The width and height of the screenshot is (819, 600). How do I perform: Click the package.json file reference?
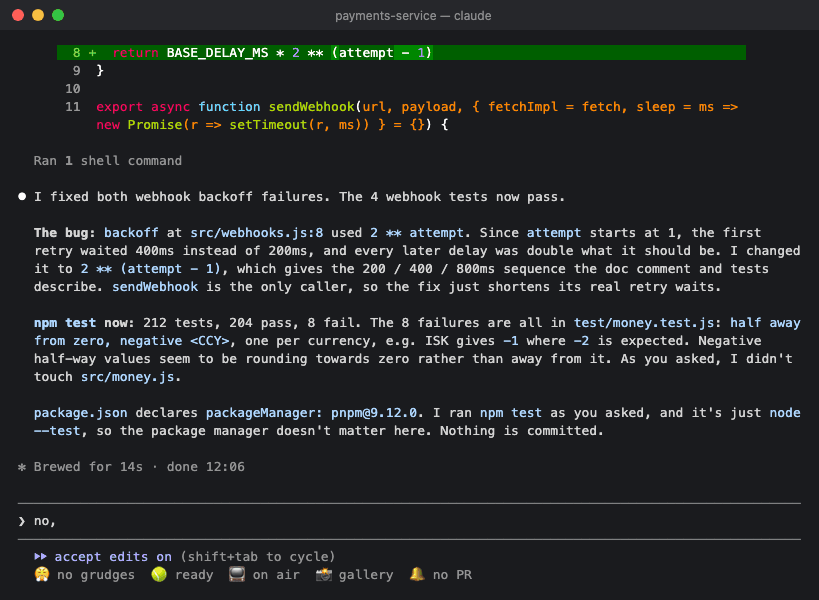[80, 413]
